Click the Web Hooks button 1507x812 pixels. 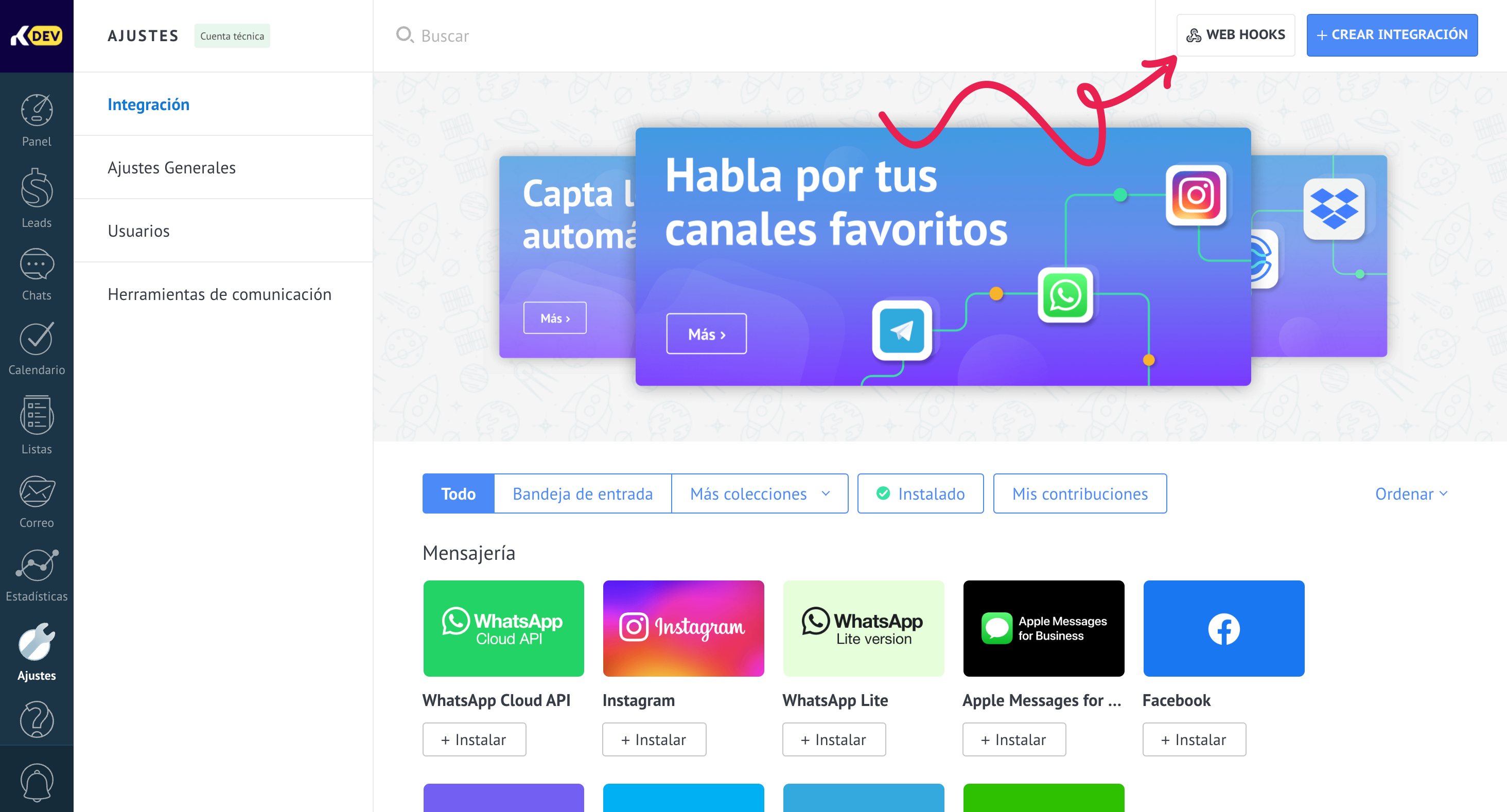[x=1236, y=35]
